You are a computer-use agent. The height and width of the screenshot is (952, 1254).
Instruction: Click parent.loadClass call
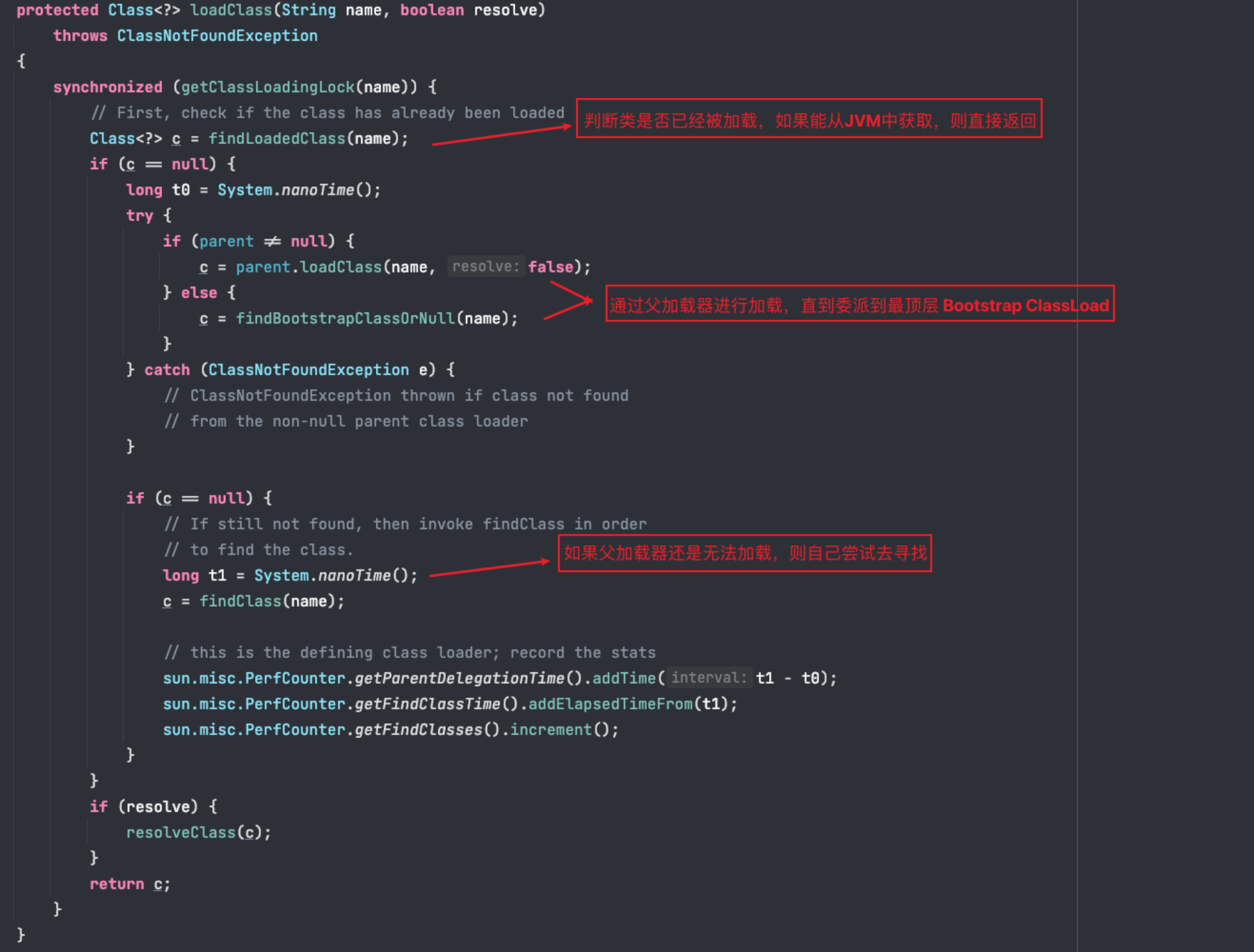point(309,268)
